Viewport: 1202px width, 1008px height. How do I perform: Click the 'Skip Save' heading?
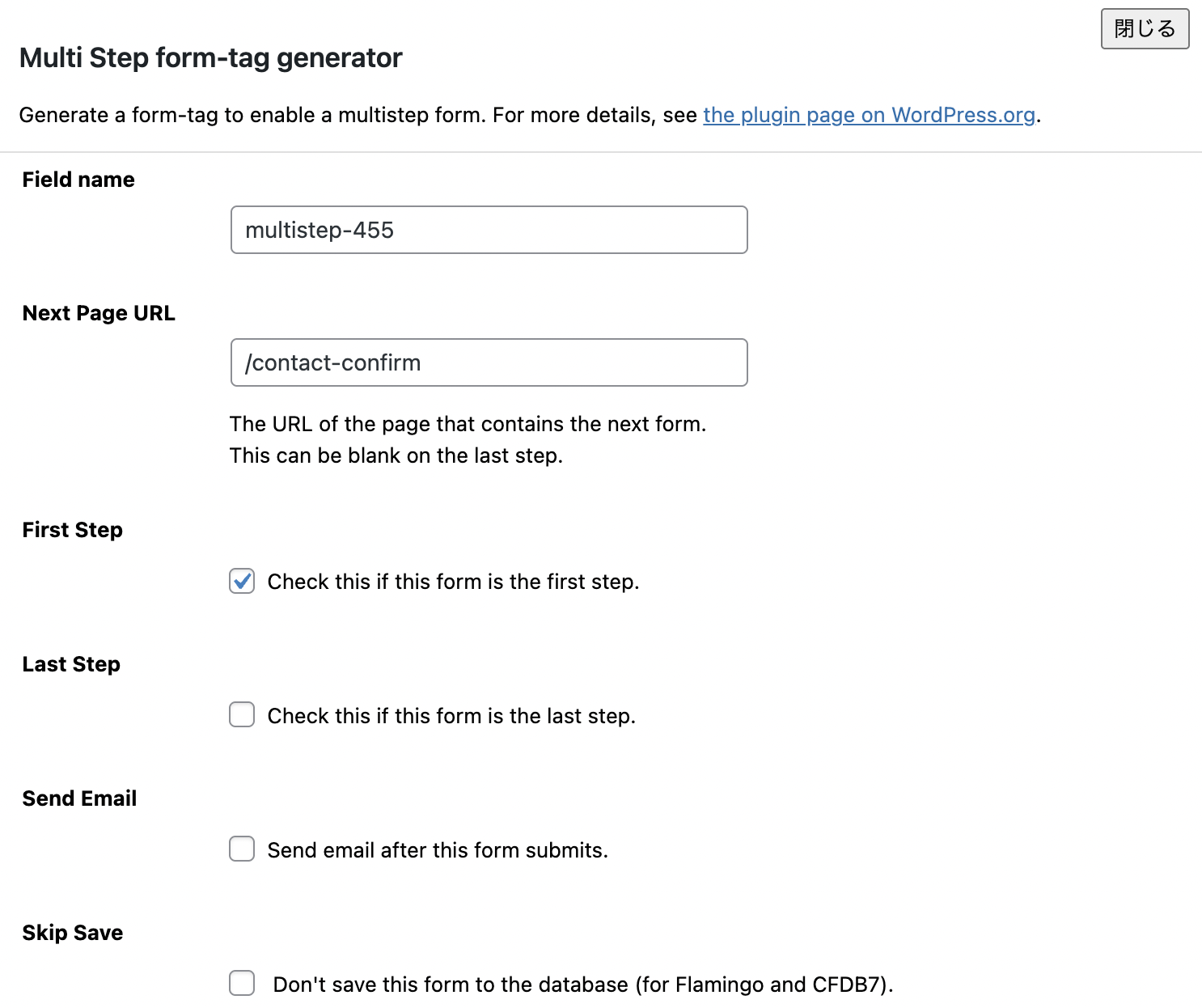pyautogui.click(x=73, y=933)
